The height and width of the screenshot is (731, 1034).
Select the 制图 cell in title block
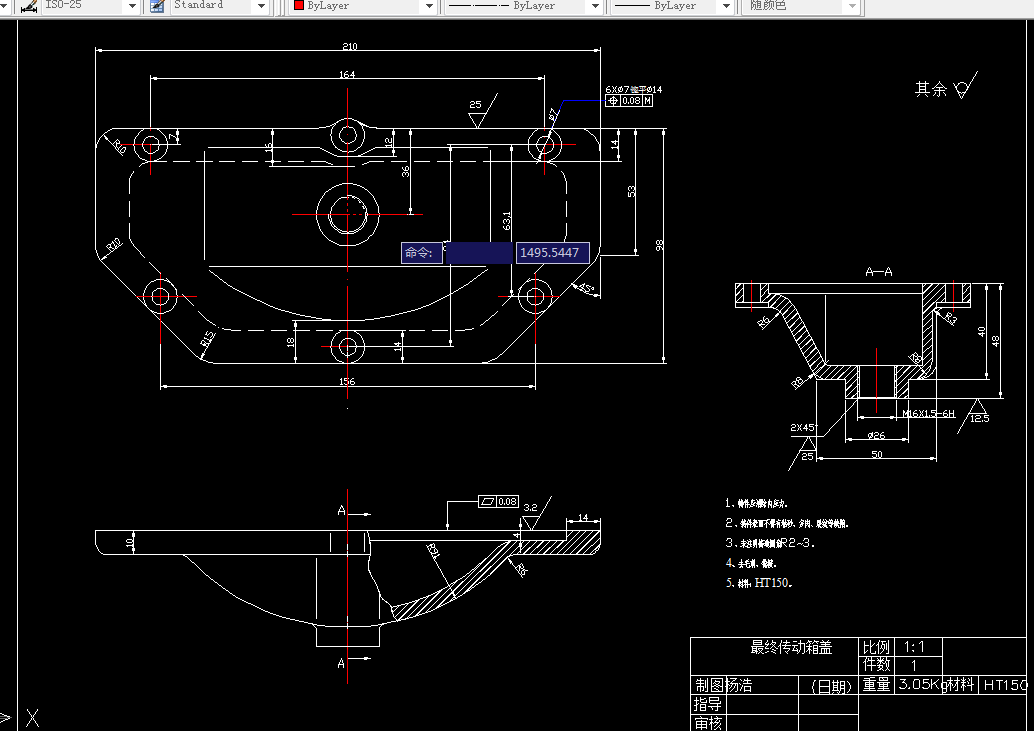pos(709,685)
